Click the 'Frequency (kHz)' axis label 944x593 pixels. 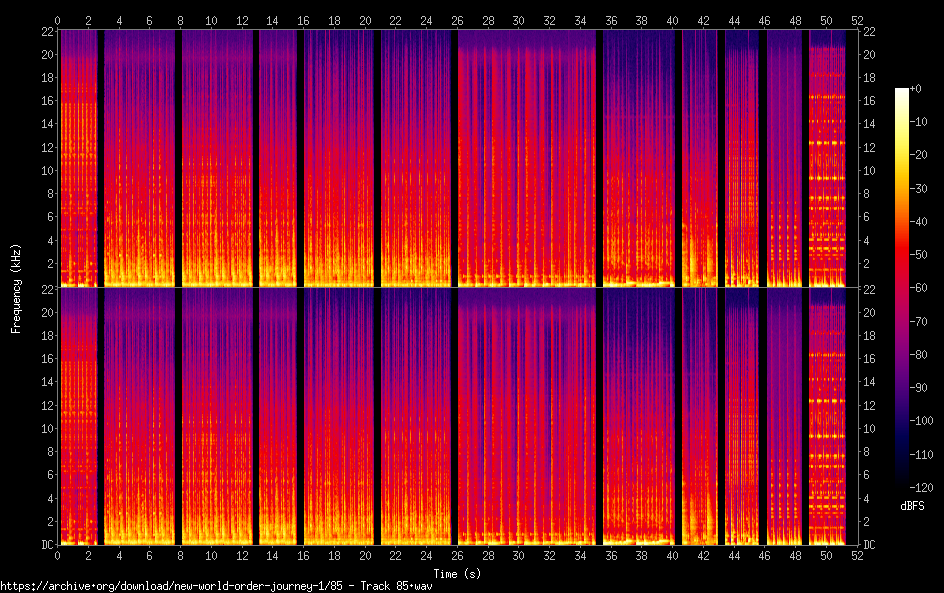tap(16, 287)
